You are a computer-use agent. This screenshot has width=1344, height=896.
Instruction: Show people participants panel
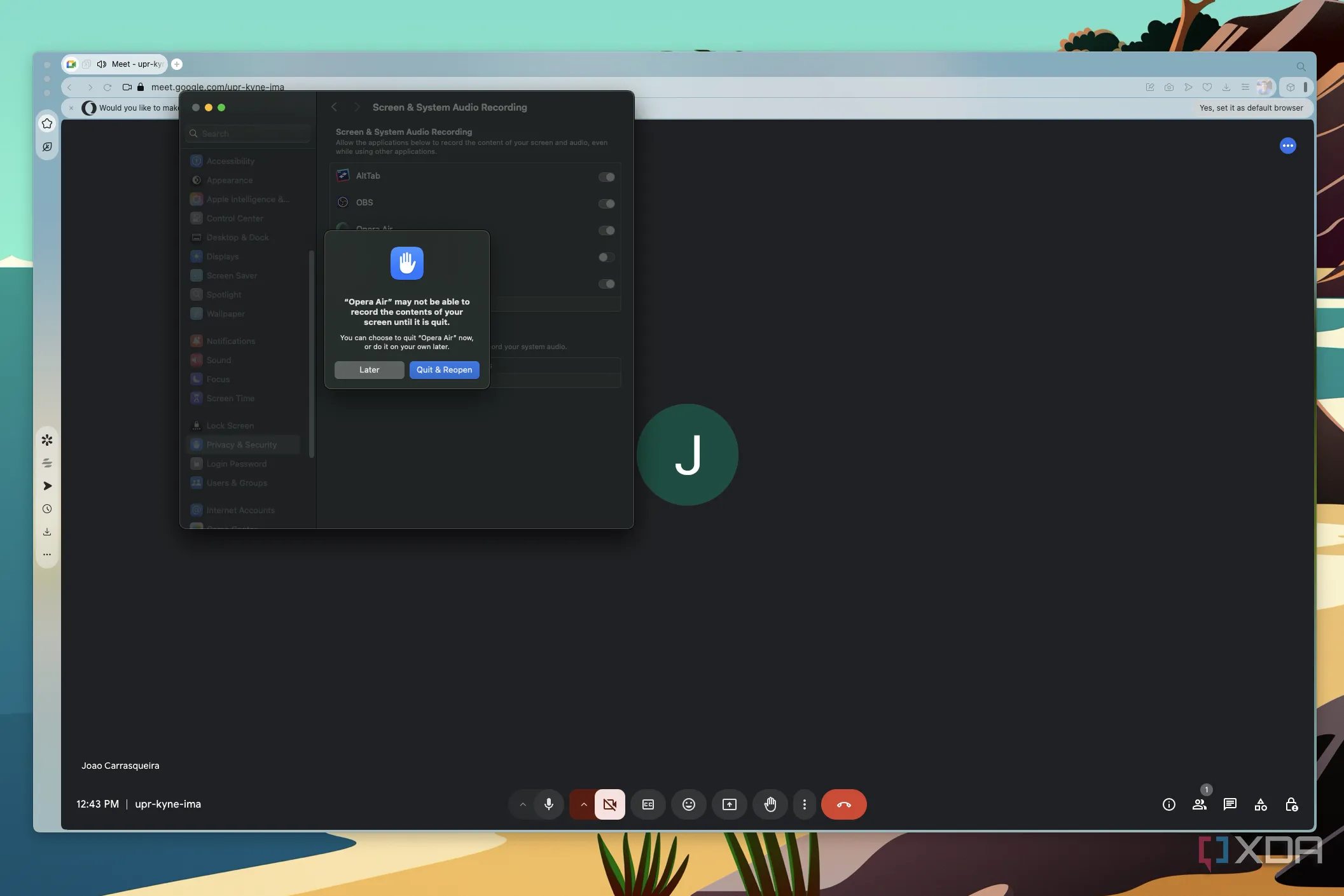[1199, 804]
